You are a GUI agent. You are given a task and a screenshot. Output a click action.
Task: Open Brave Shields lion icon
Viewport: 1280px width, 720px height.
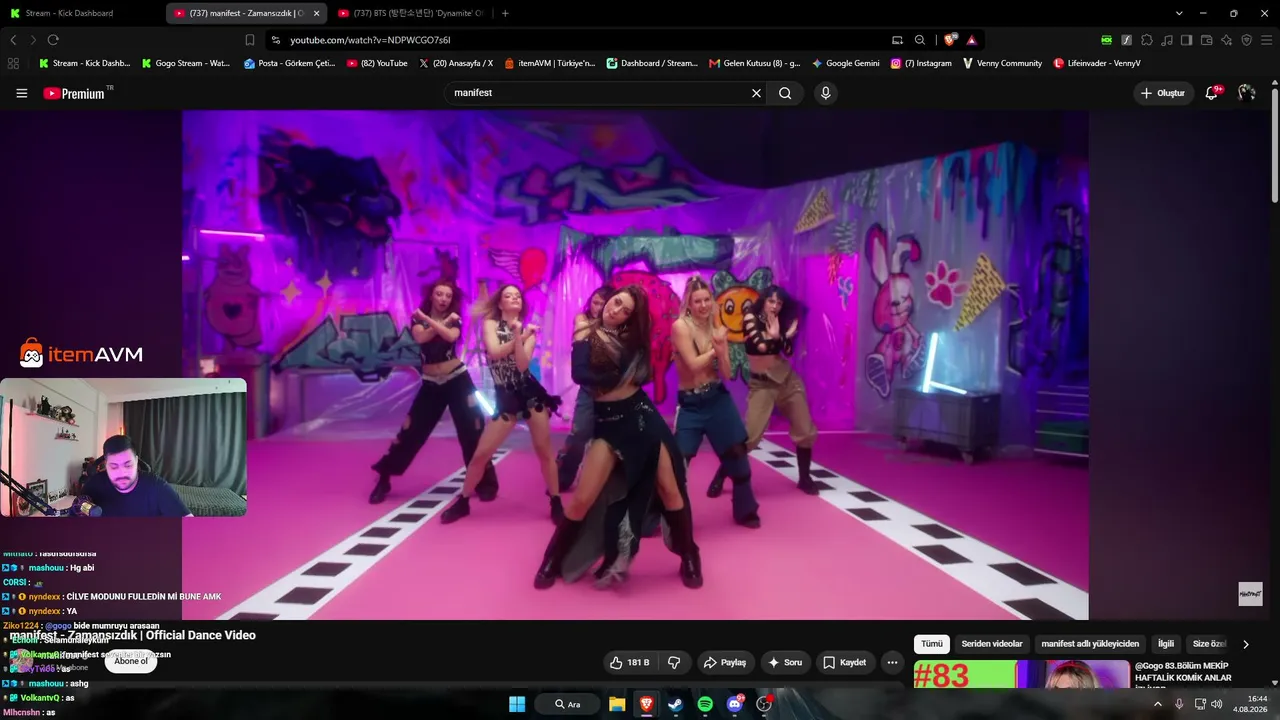[x=949, y=40]
